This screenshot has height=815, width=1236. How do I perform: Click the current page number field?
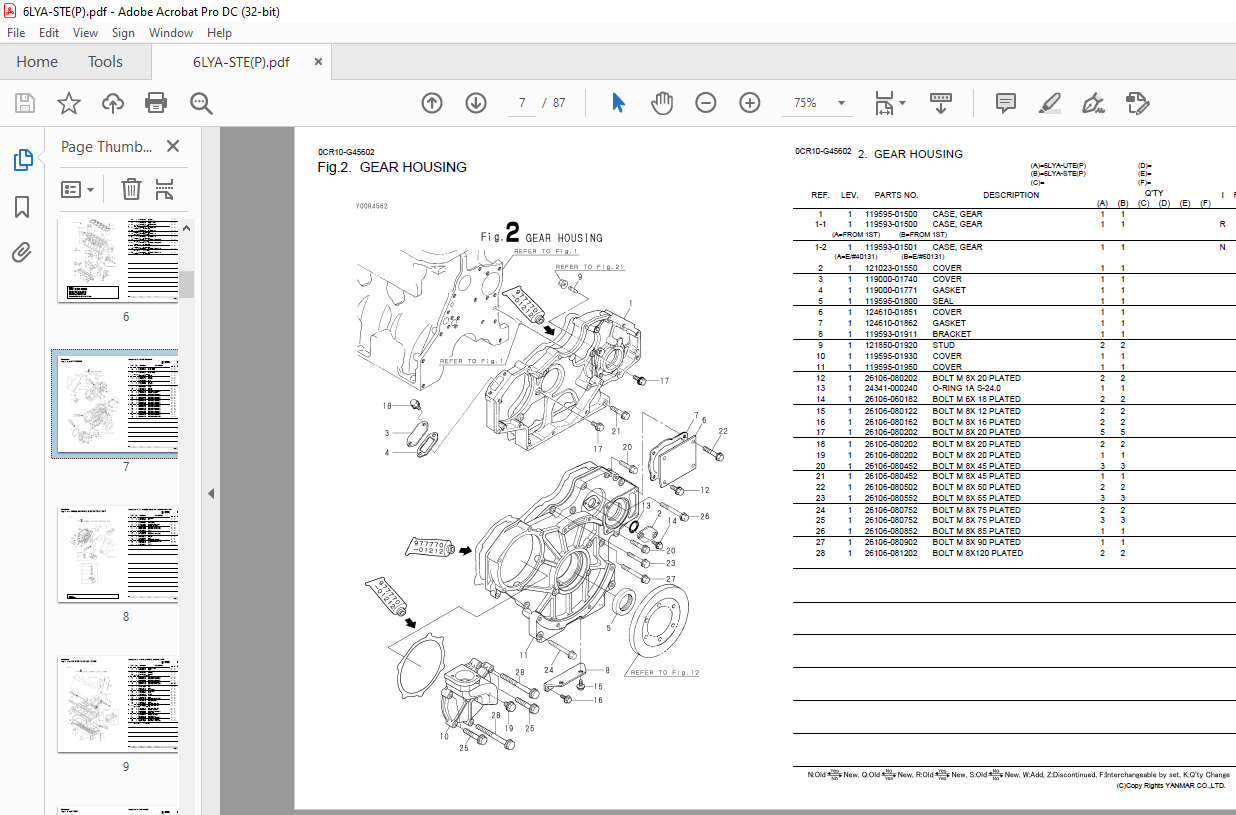point(522,103)
